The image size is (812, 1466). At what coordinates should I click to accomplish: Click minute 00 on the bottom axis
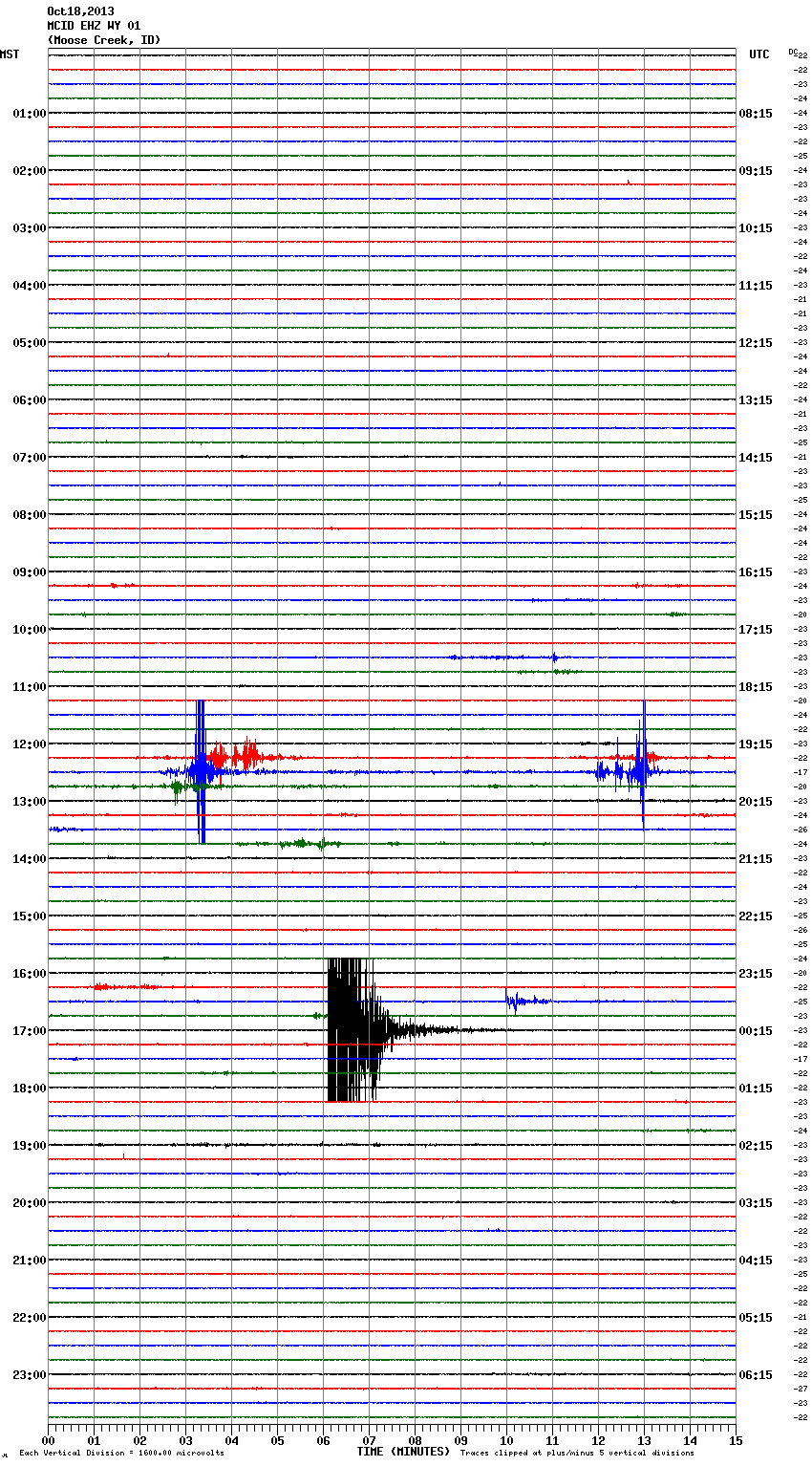tap(49, 1439)
